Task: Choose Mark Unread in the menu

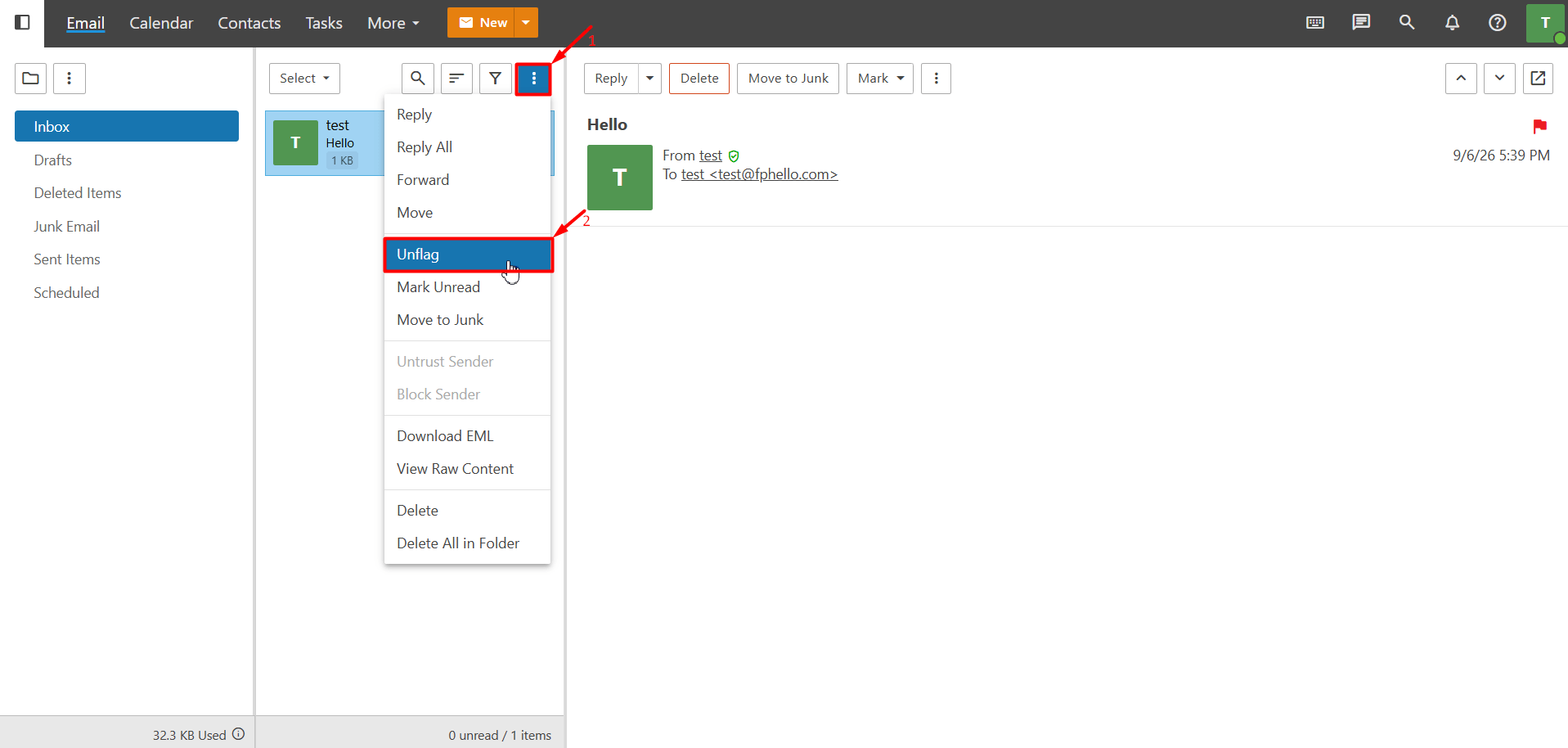Action: pos(467,287)
